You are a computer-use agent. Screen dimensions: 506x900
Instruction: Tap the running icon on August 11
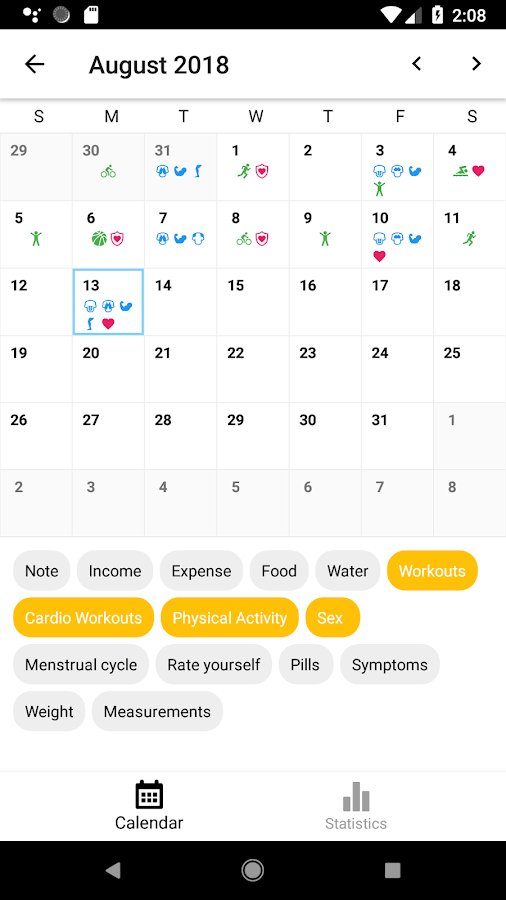click(470, 238)
